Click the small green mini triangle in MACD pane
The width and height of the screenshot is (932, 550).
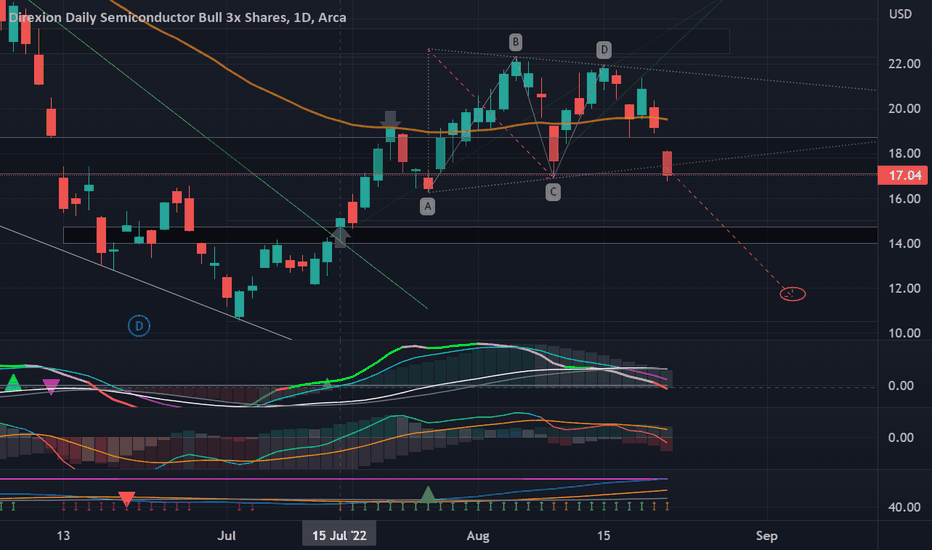(326, 384)
